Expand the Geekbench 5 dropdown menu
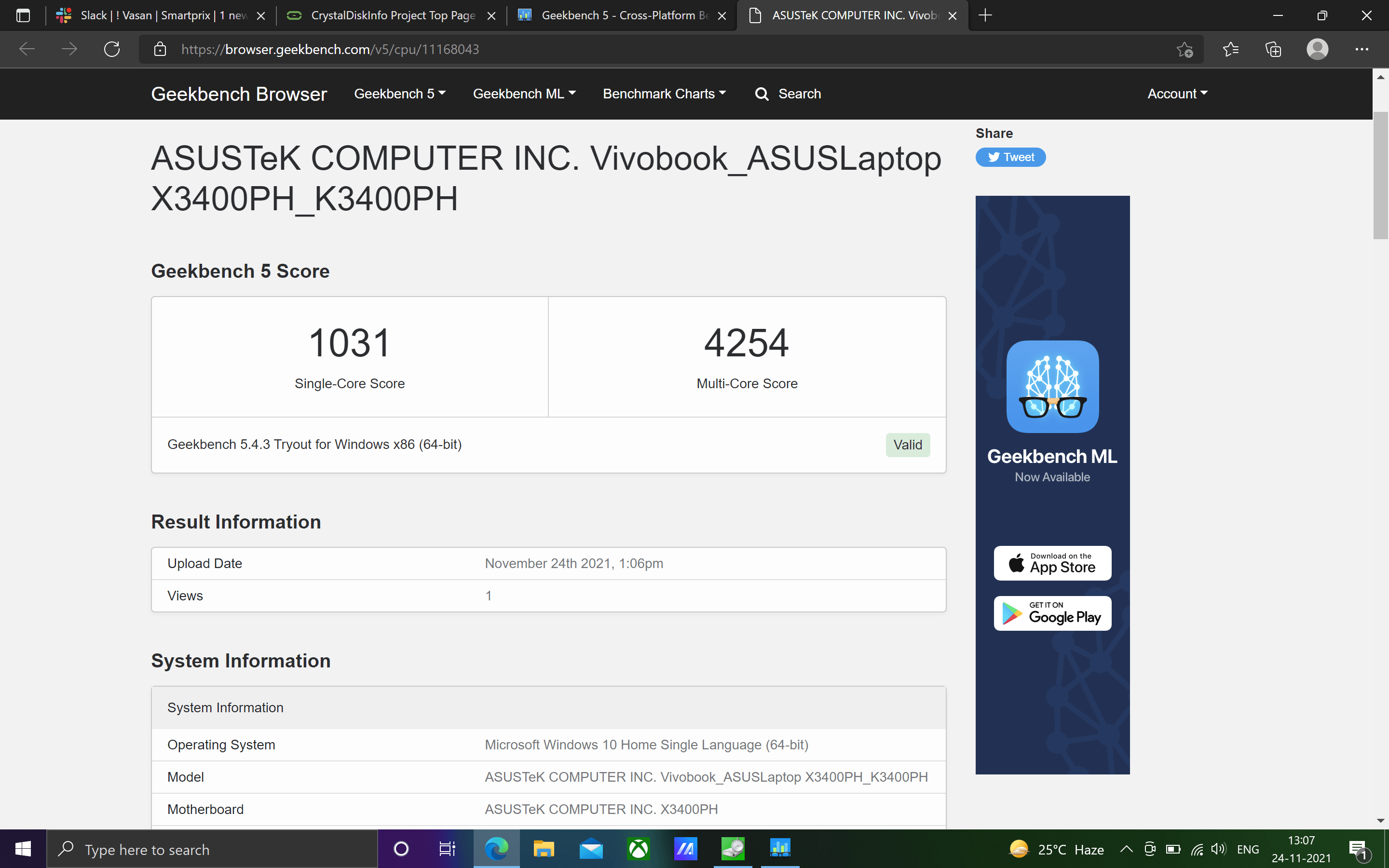Viewport: 1389px width, 868px height. click(x=399, y=94)
